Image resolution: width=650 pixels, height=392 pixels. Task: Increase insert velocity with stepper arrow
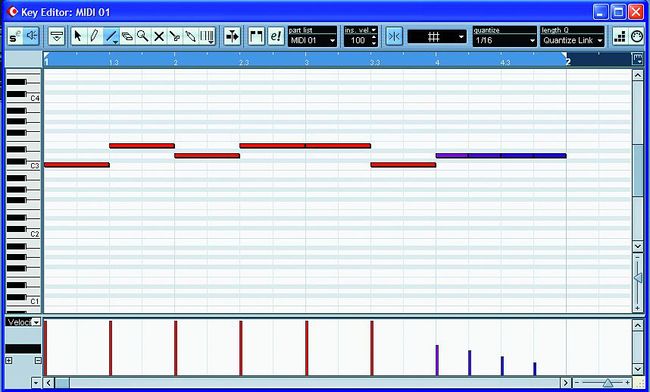coord(374,38)
